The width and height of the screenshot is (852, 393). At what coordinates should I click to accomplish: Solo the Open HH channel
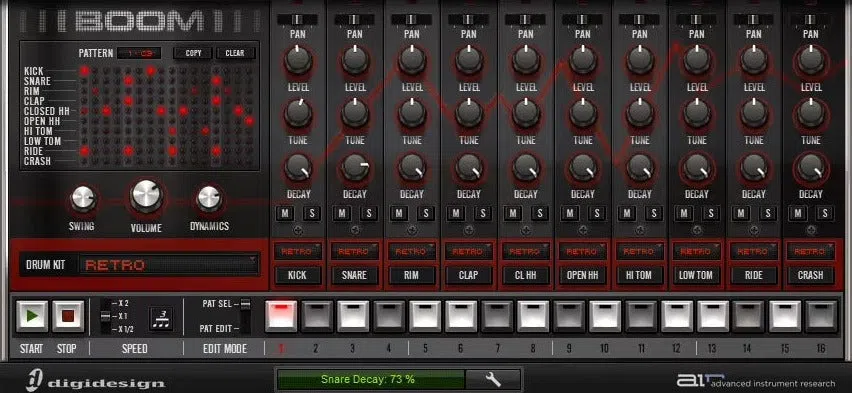point(597,214)
